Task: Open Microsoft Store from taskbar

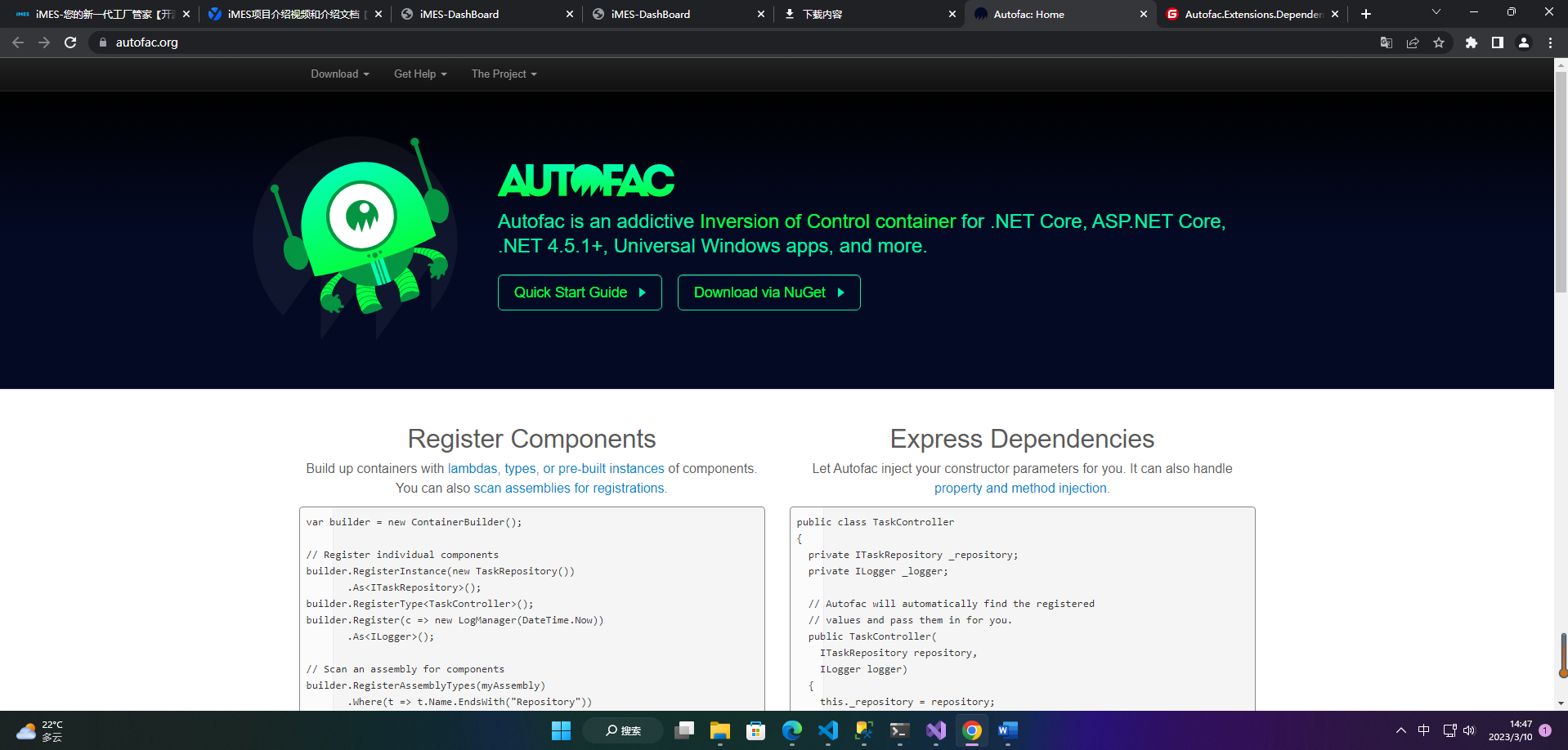Action: click(756, 730)
